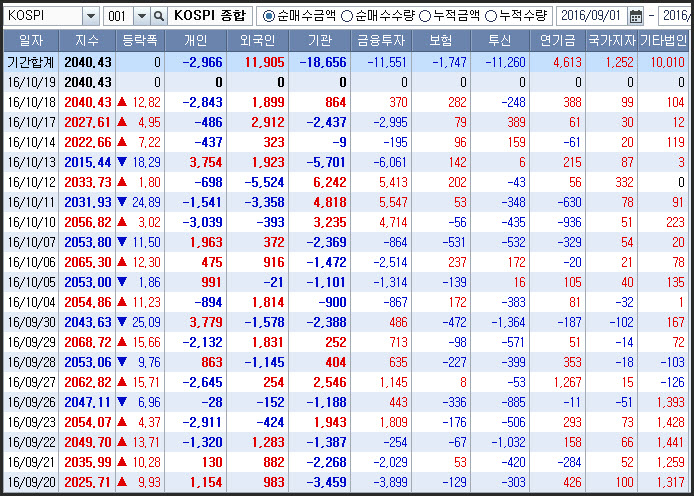The height and width of the screenshot is (496, 694).
Task: Click the 연기금 column header
Action: click(x=558, y=41)
